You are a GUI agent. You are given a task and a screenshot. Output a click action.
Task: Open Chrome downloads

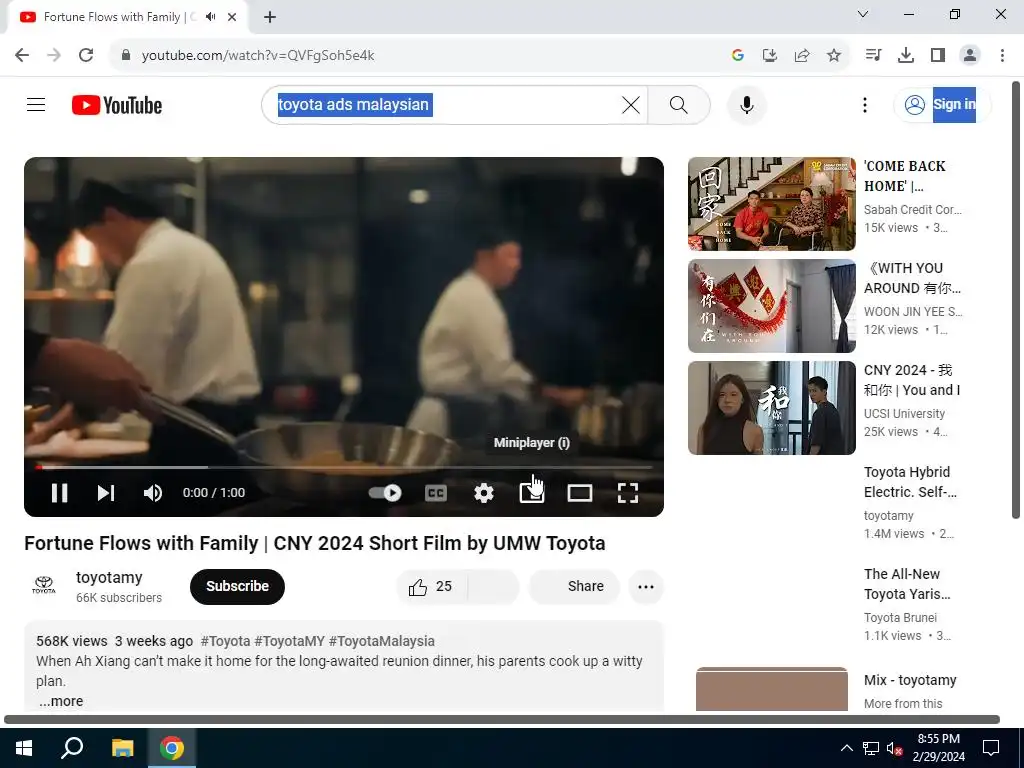[x=905, y=56]
